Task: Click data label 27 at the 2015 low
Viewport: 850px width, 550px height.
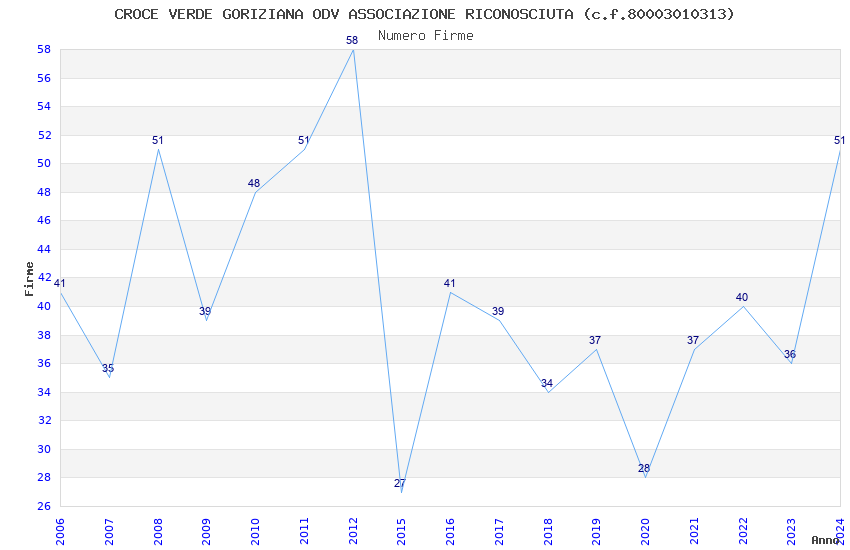Action: click(x=400, y=483)
